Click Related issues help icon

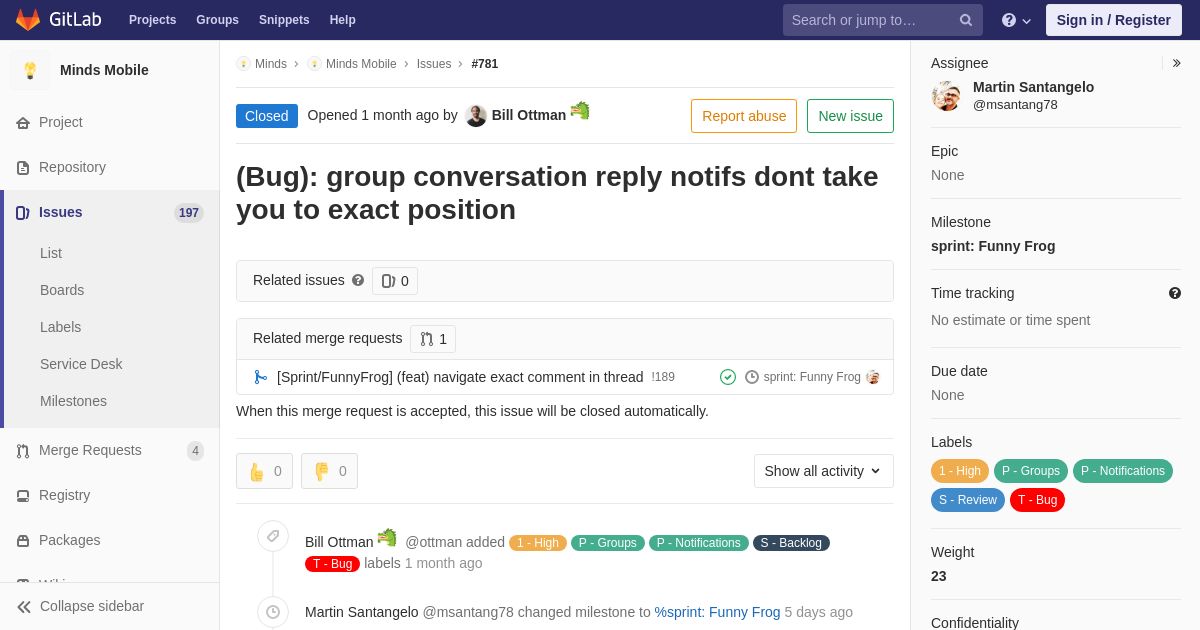[358, 281]
